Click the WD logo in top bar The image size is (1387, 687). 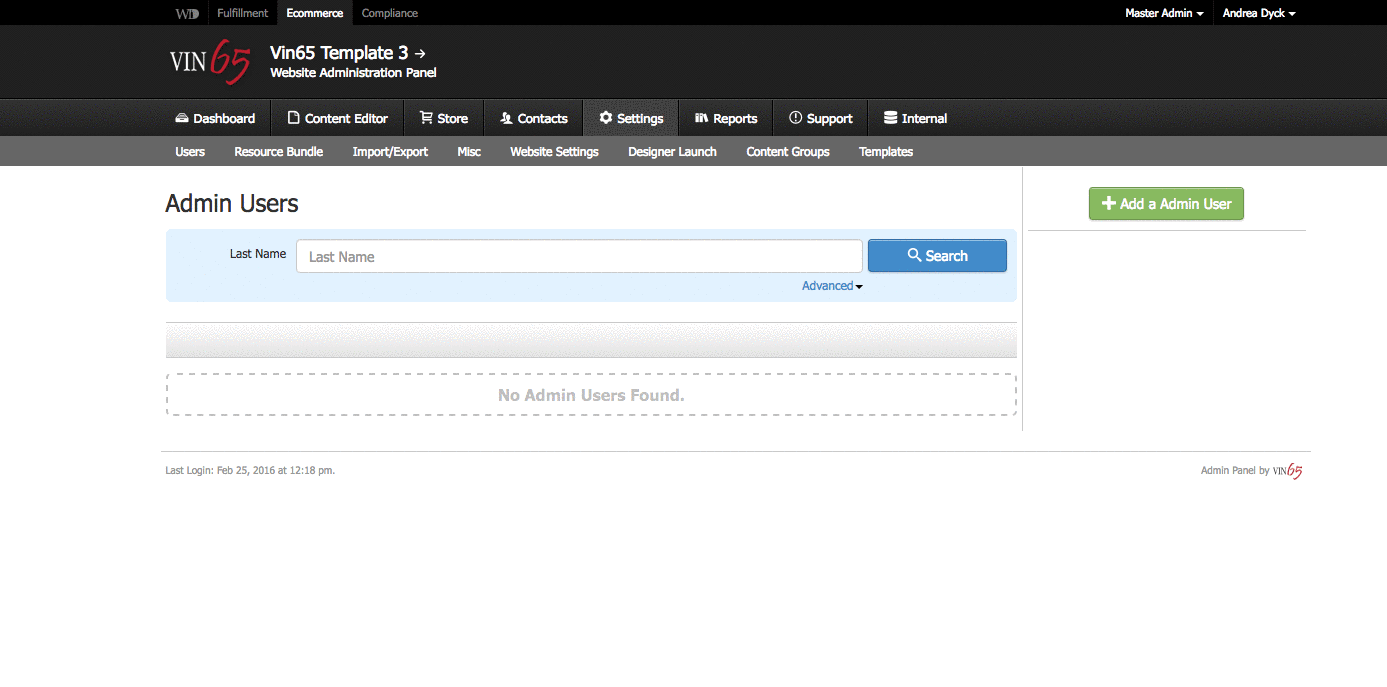pyautogui.click(x=187, y=13)
